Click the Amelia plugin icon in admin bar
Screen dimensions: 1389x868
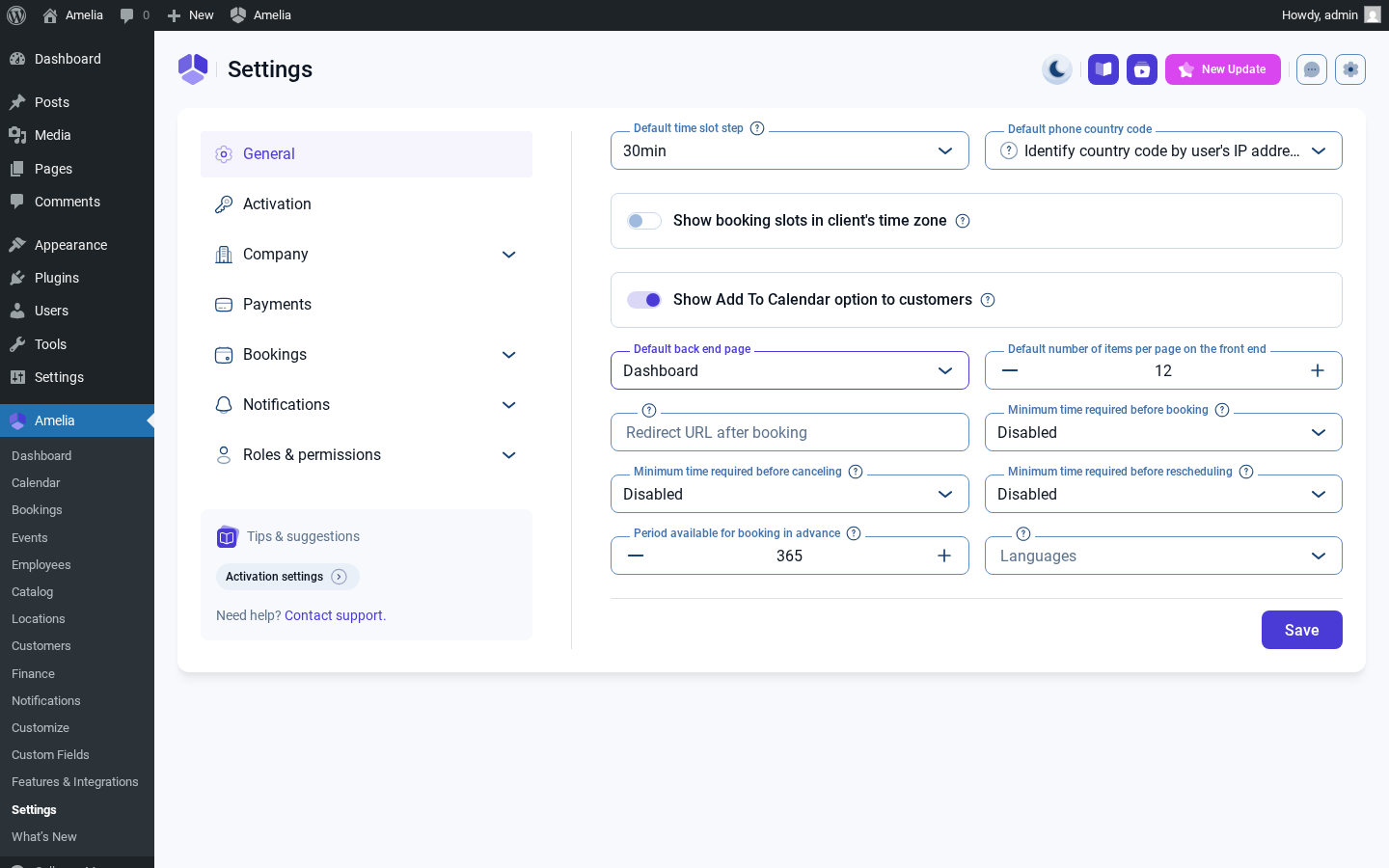pos(238,14)
